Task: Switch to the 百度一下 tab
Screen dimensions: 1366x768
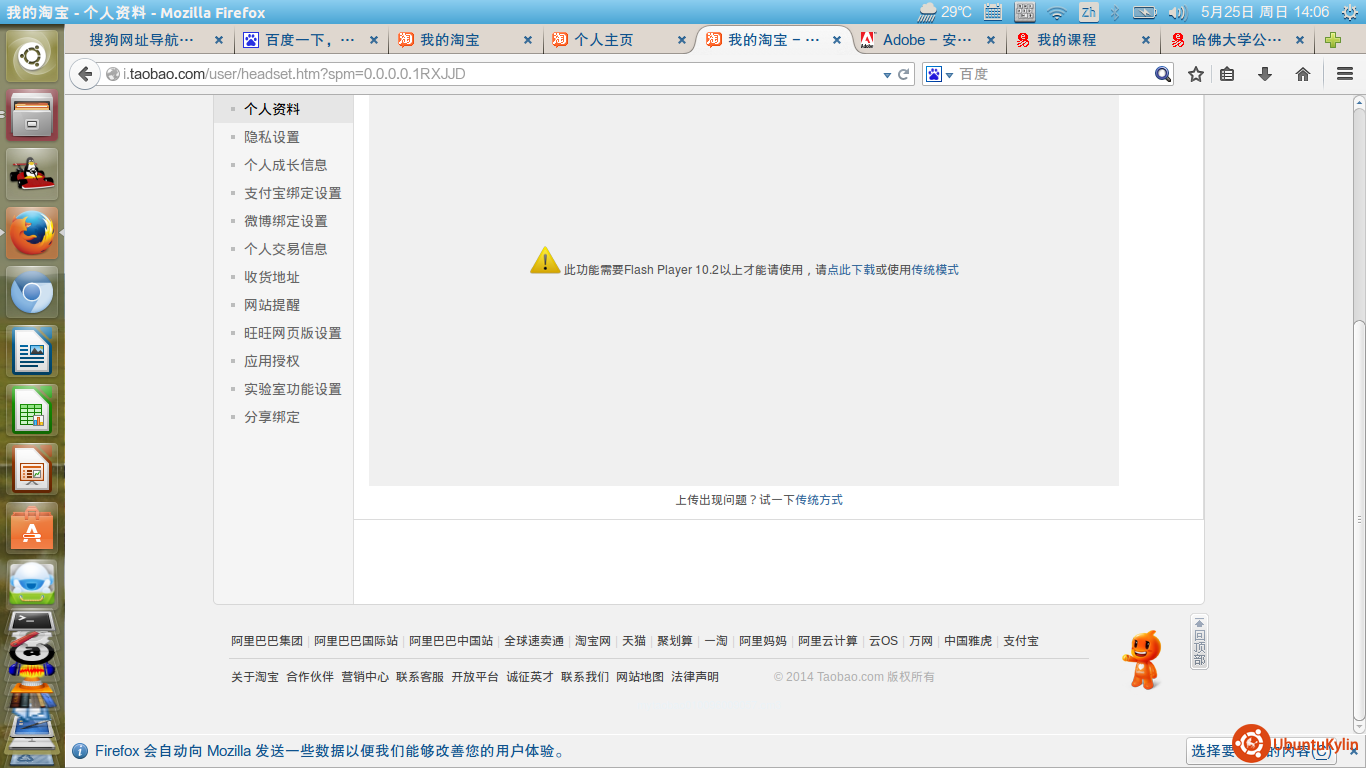Action: click(x=309, y=40)
